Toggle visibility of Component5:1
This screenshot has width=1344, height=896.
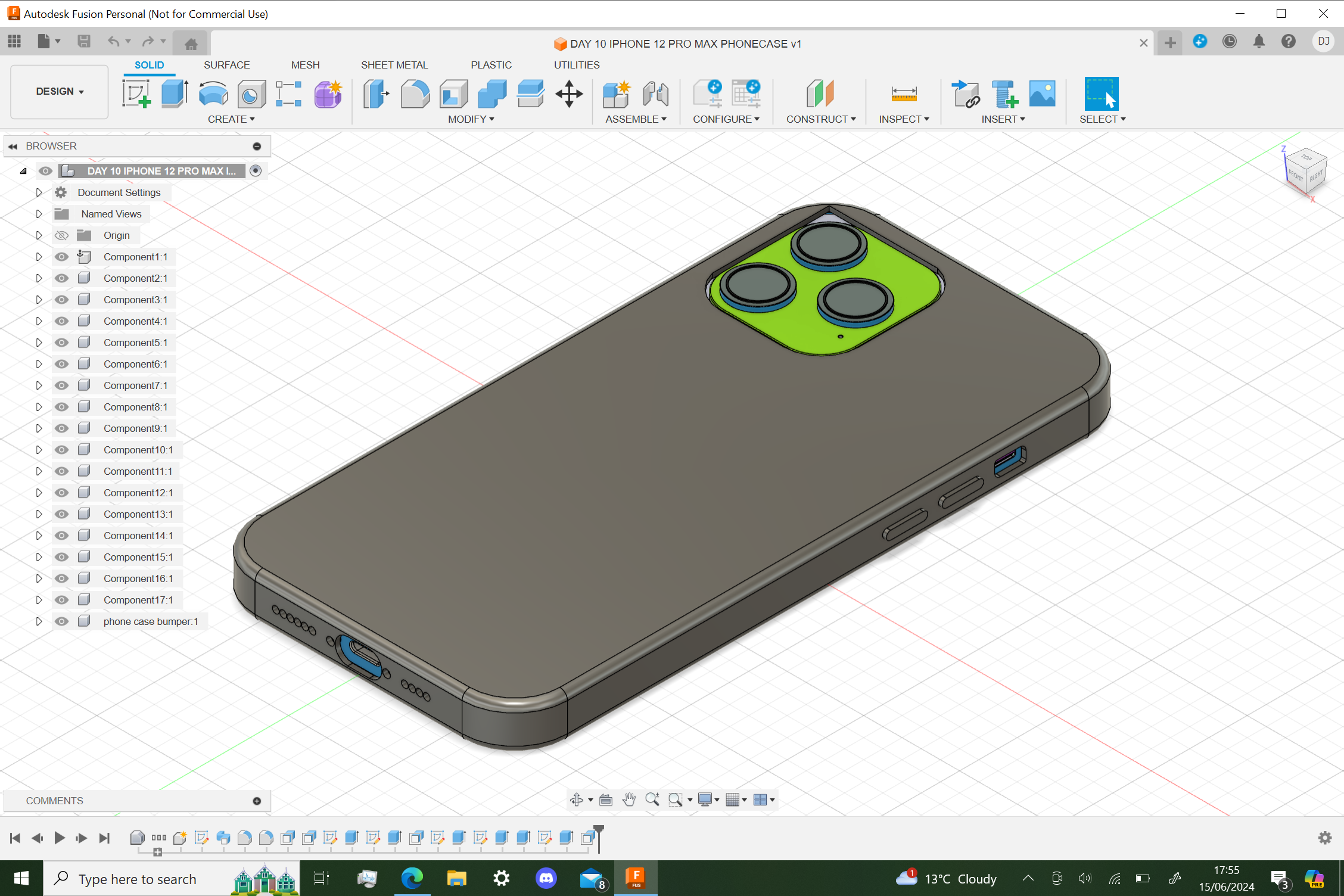point(61,343)
